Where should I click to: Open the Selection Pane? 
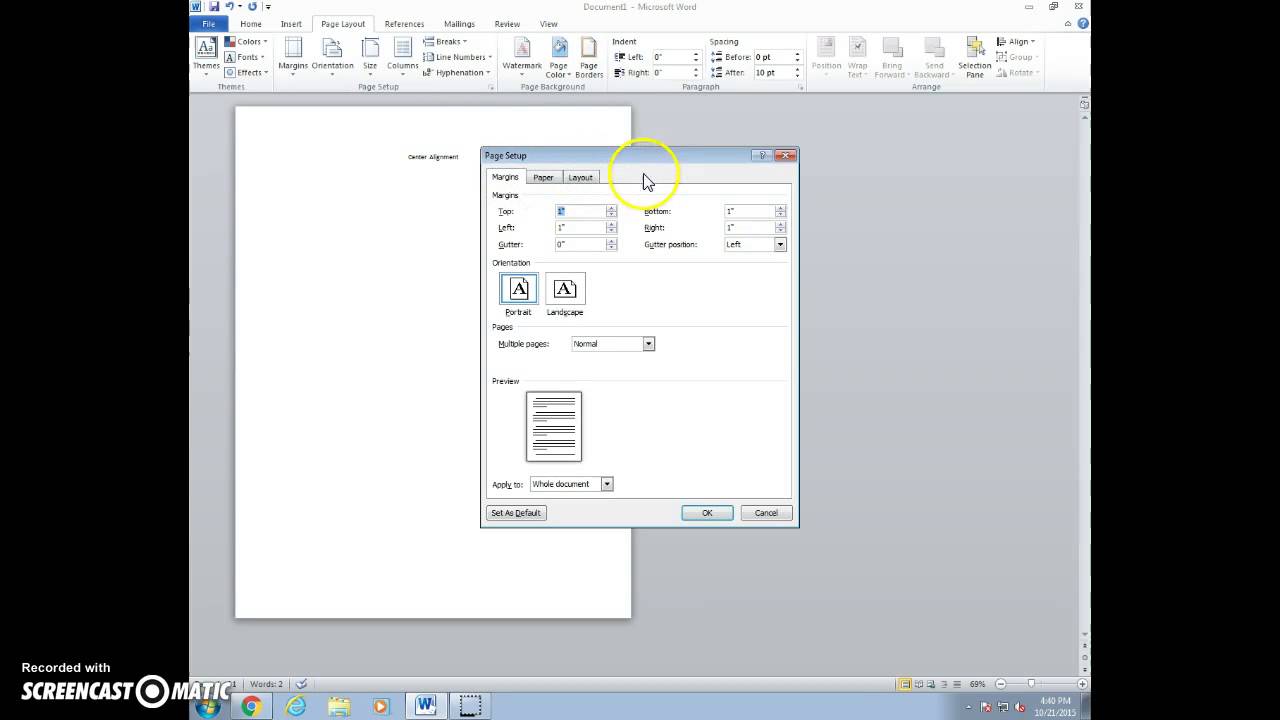click(x=974, y=58)
